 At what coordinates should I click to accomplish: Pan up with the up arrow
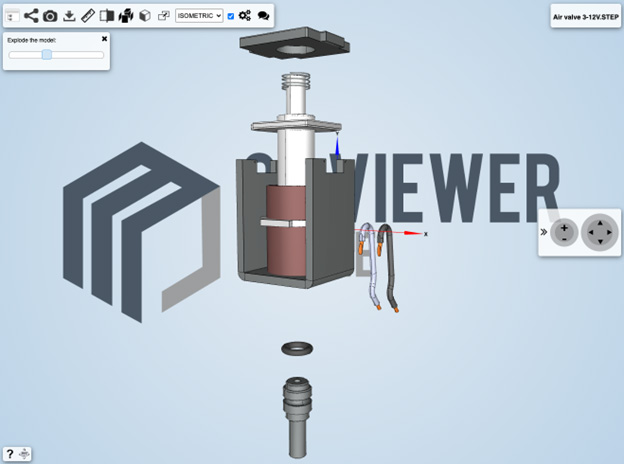coord(600,223)
